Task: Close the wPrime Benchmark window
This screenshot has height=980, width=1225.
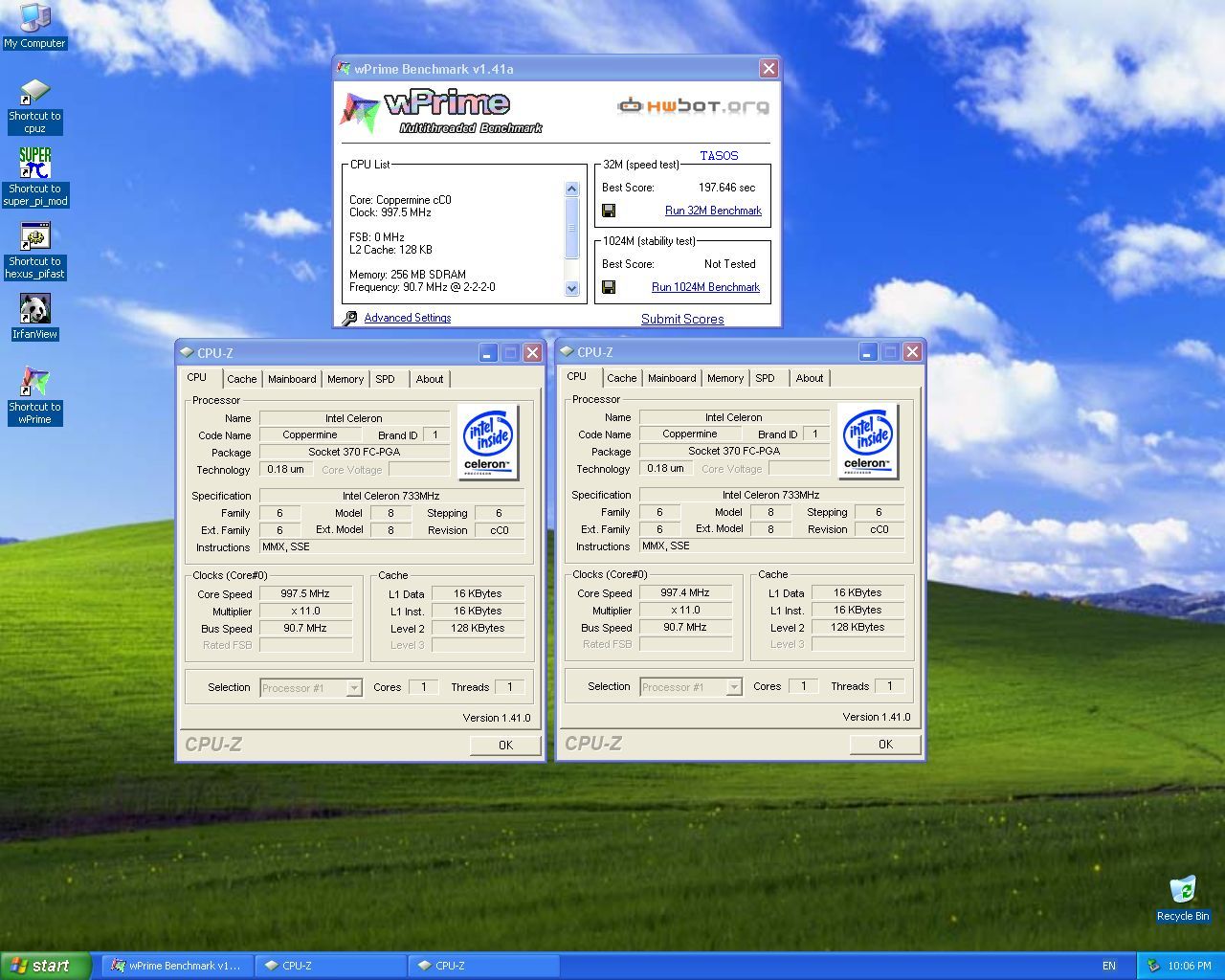Action: pos(768,68)
